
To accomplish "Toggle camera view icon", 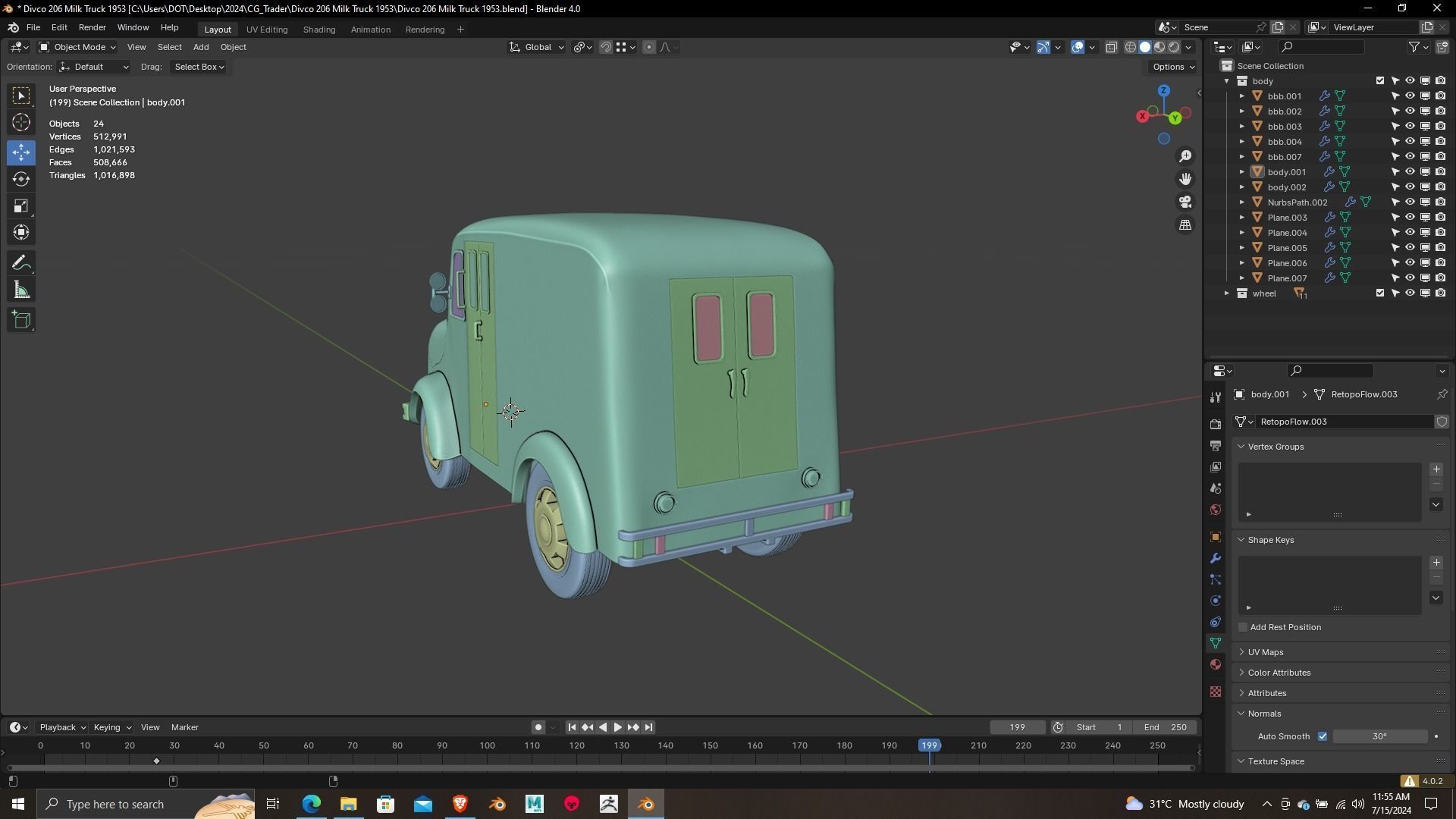I will (x=1185, y=202).
